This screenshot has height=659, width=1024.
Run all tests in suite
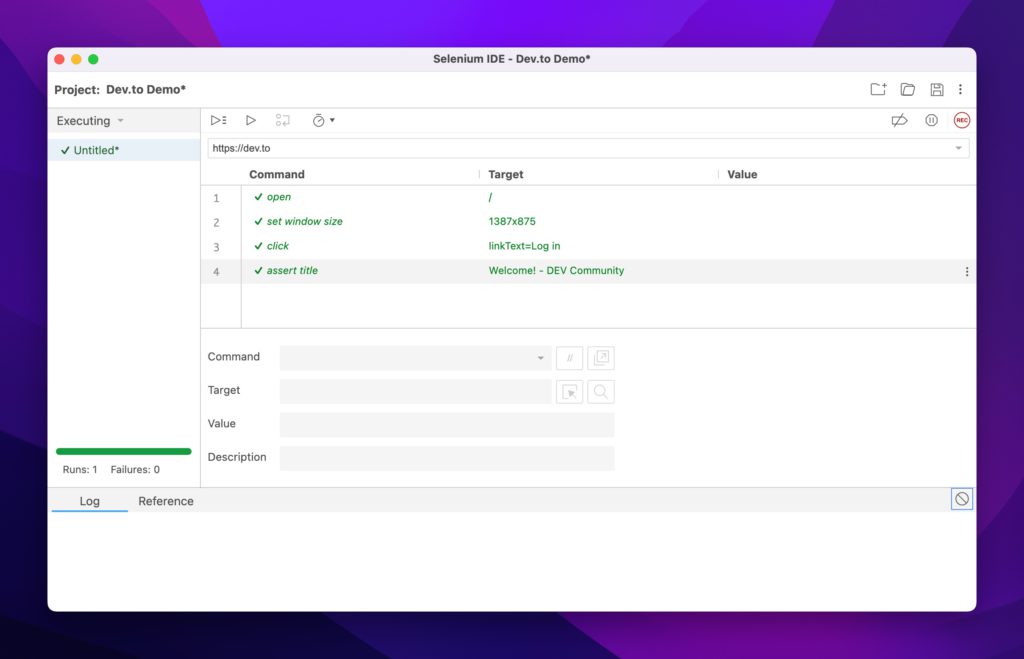(x=218, y=120)
